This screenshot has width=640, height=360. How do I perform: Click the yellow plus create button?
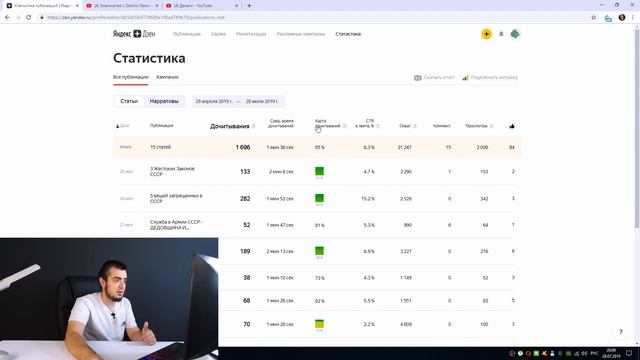point(486,34)
